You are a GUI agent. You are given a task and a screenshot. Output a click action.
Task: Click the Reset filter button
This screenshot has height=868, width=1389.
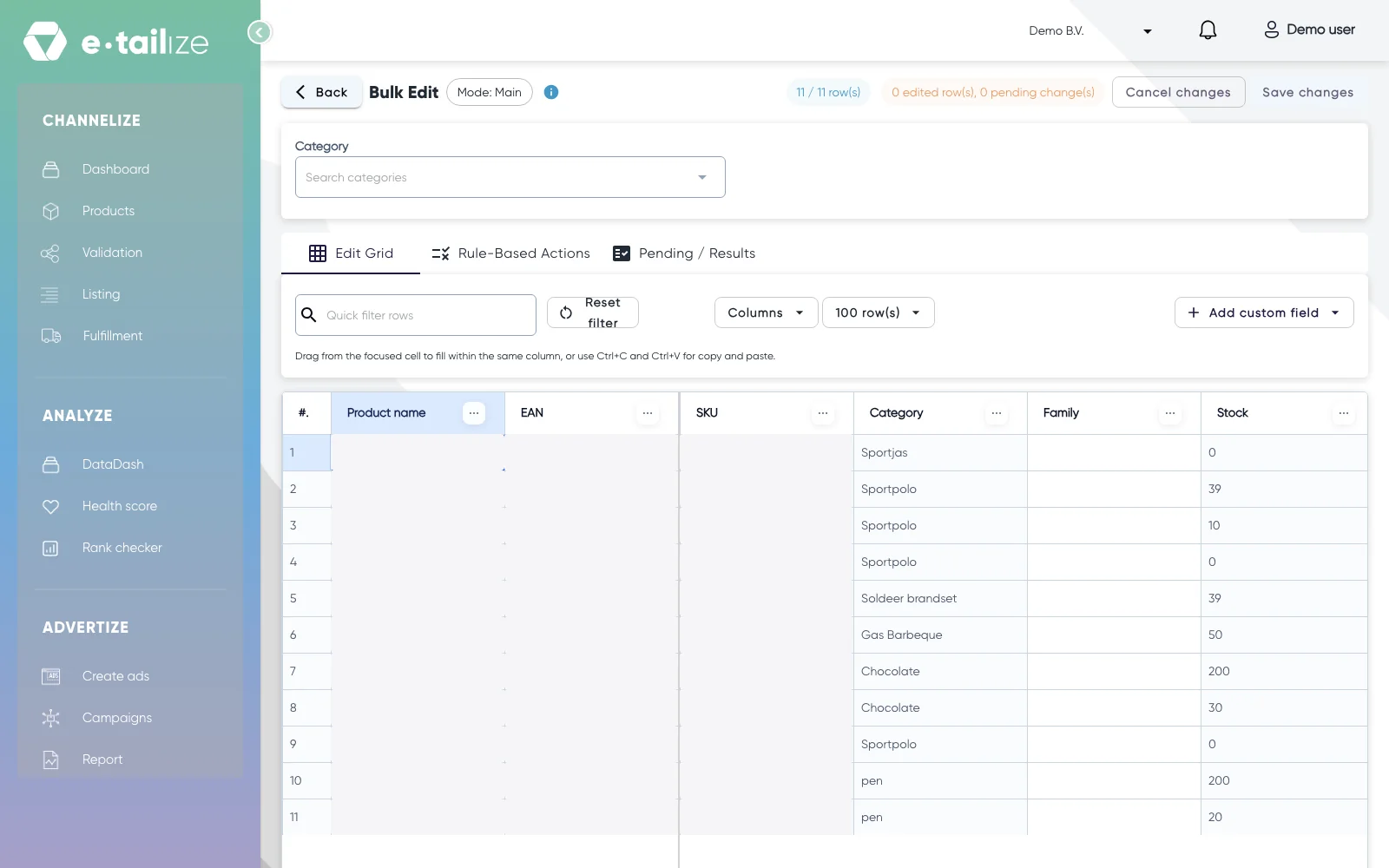(x=593, y=312)
